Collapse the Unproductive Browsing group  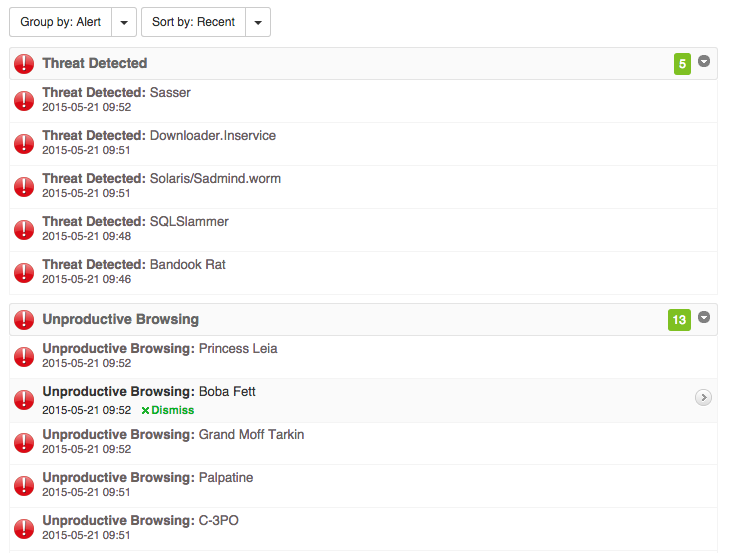click(x=704, y=318)
